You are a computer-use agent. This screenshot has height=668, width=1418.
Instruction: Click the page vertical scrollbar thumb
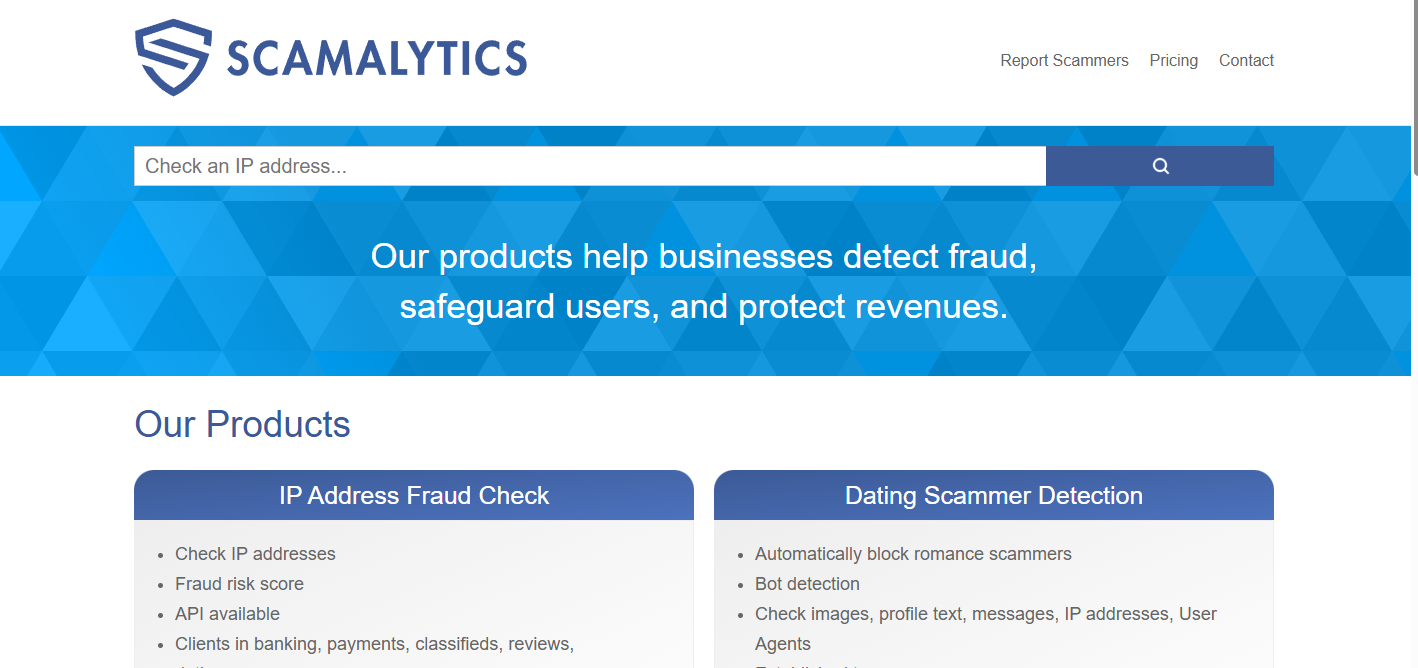pos(1413,88)
